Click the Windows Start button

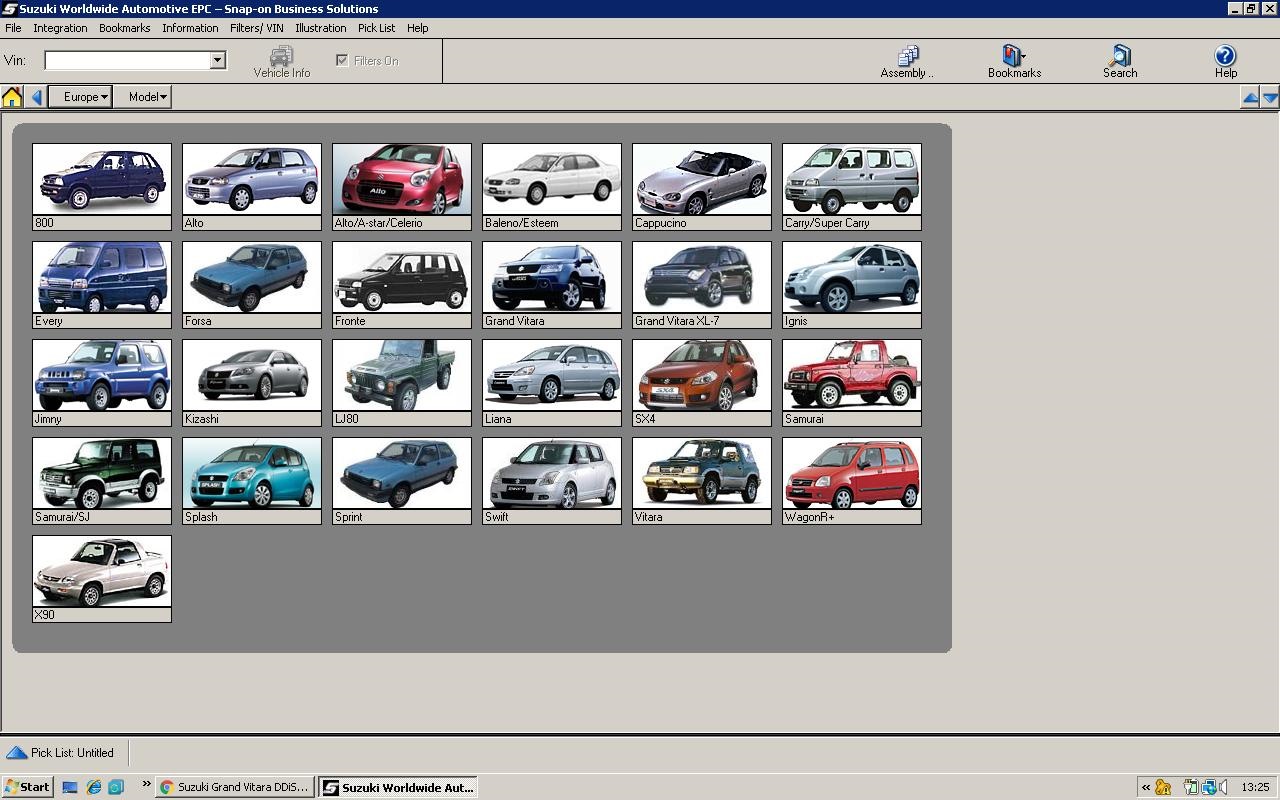[x=27, y=787]
